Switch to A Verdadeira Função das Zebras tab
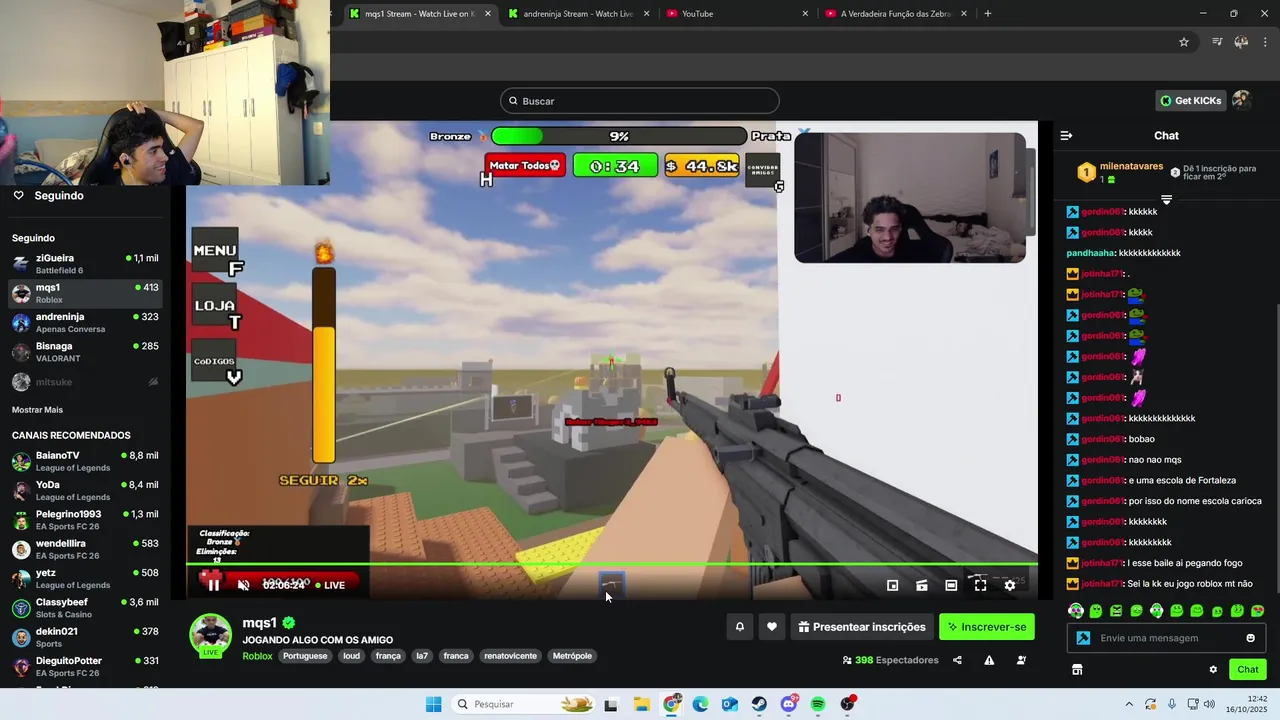The height and width of the screenshot is (720, 1280). click(895, 14)
